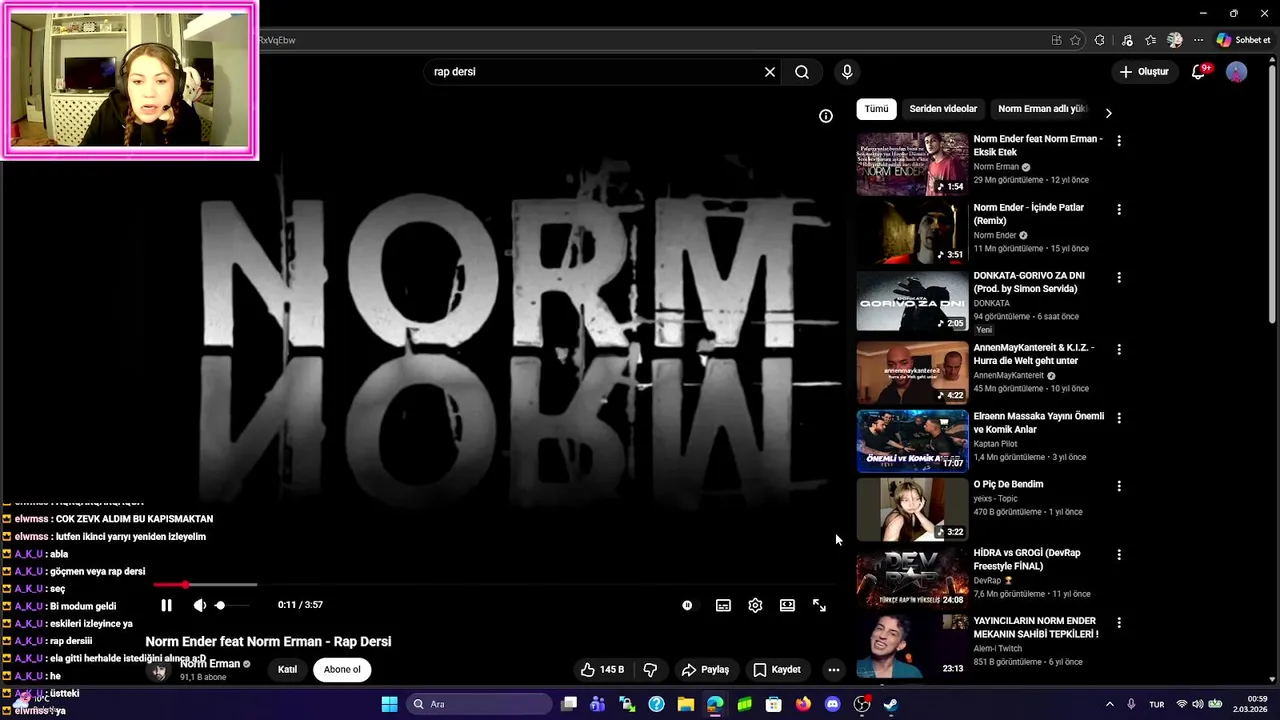The width and height of the screenshot is (1280, 720).
Task: Show hidden system tray icons chevron
Action: [1109, 704]
